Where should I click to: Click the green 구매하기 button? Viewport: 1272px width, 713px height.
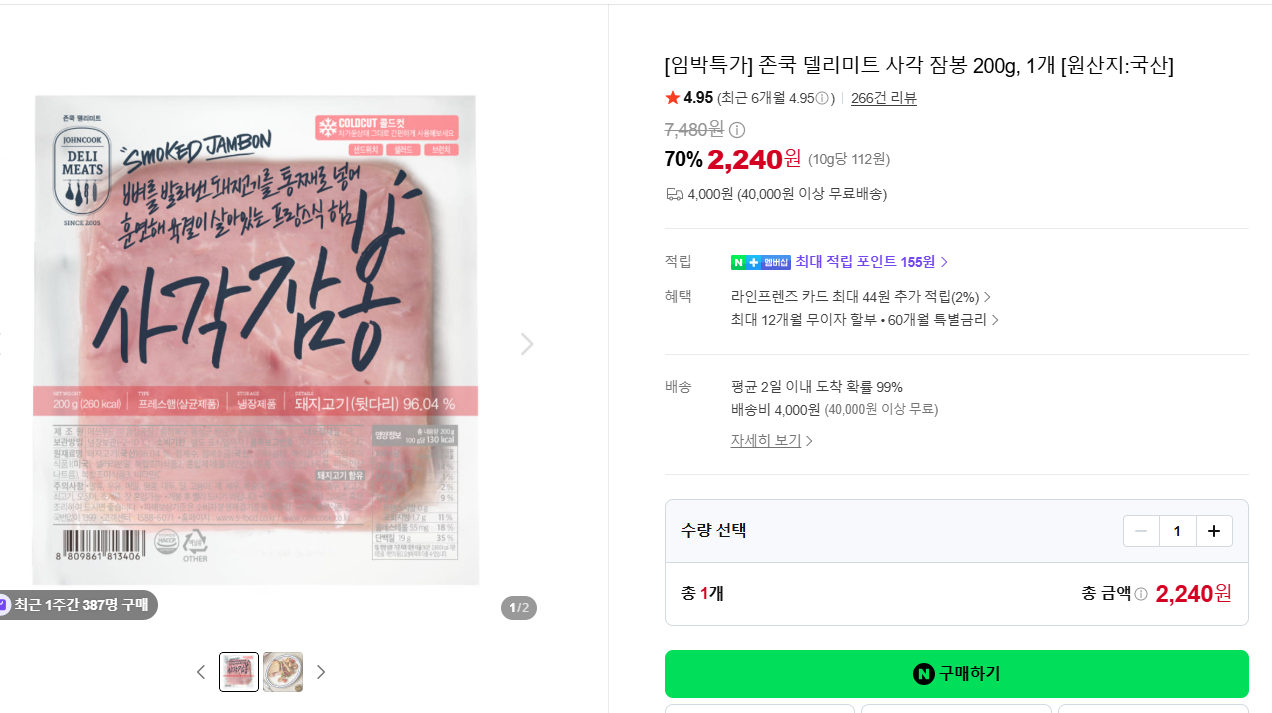957,674
